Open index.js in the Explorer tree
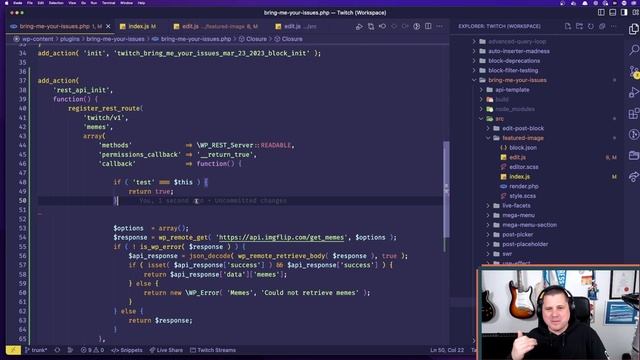640x360 pixels. (519, 177)
